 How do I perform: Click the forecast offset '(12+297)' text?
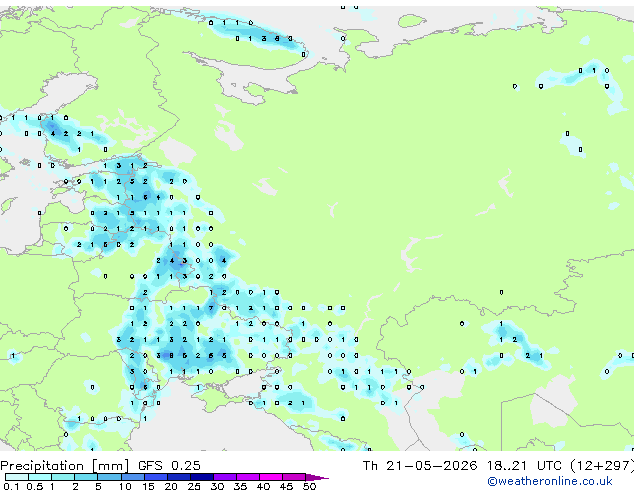[x=602, y=465]
